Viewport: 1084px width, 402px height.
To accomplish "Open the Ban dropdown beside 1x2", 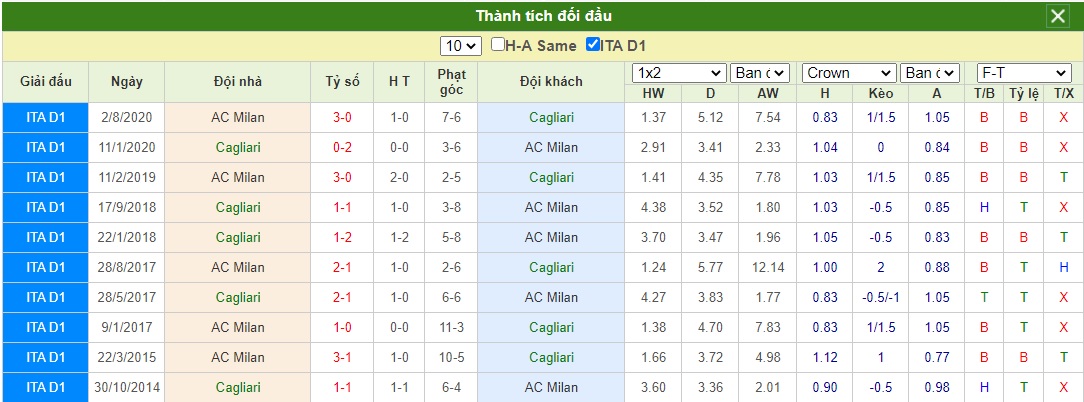I will click(760, 73).
